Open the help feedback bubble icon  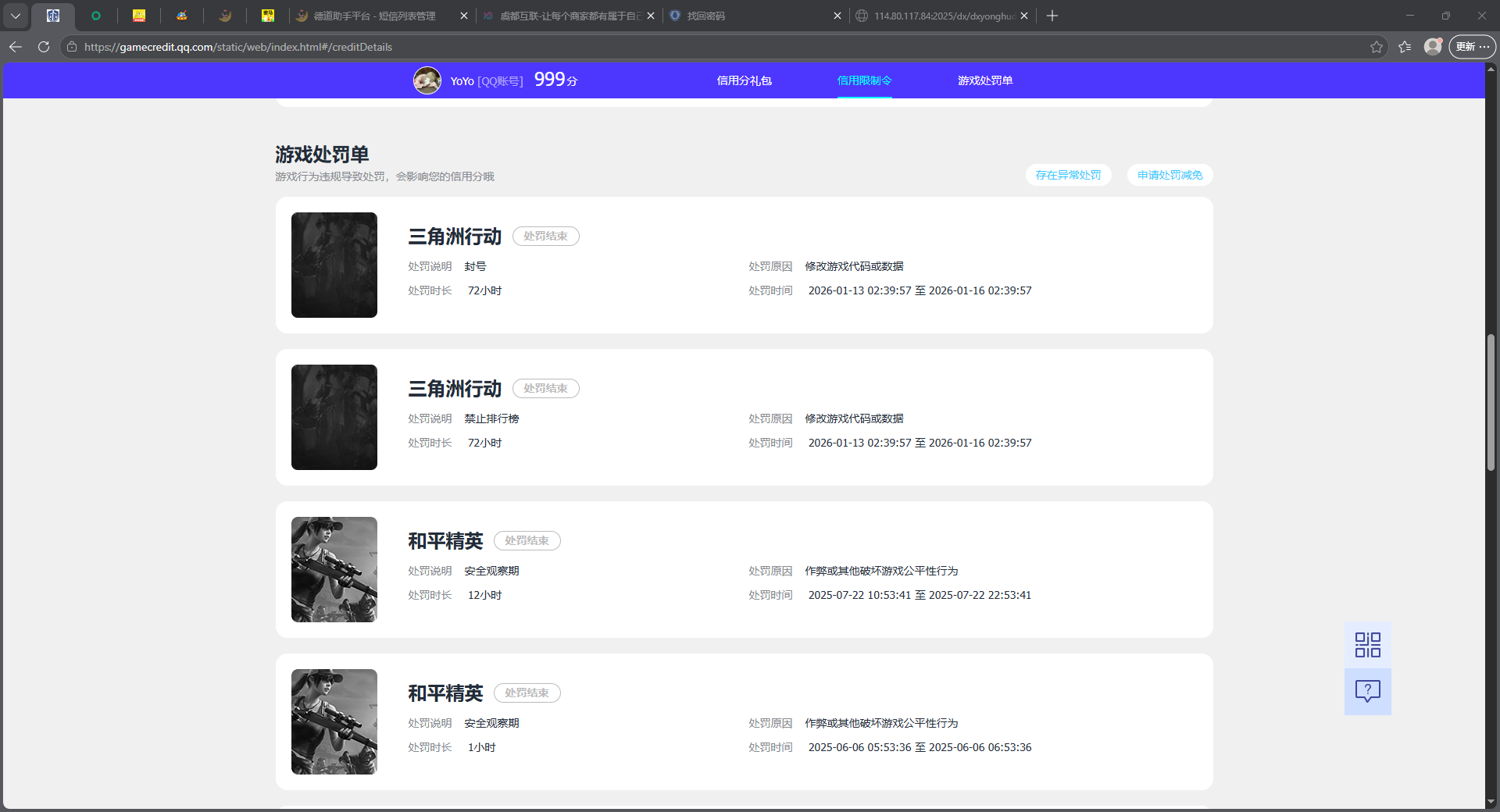(1366, 691)
